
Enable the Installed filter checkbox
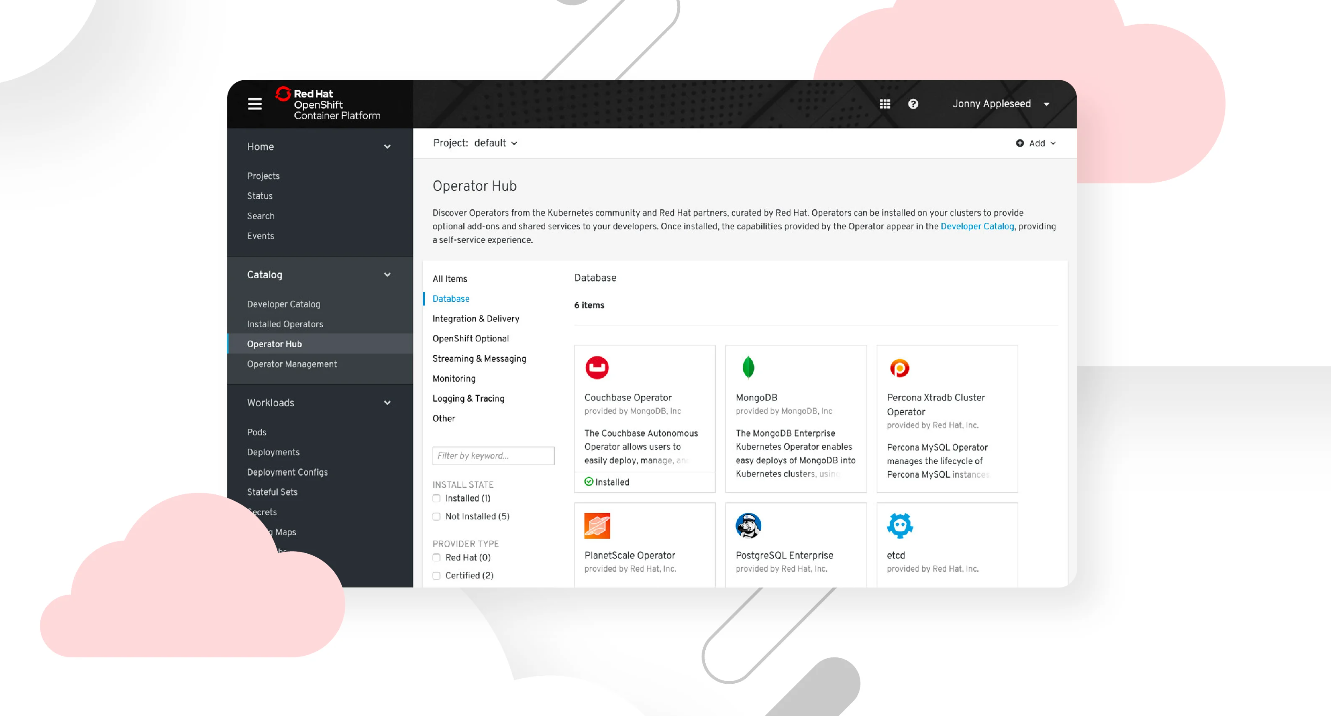pos(435,498)
